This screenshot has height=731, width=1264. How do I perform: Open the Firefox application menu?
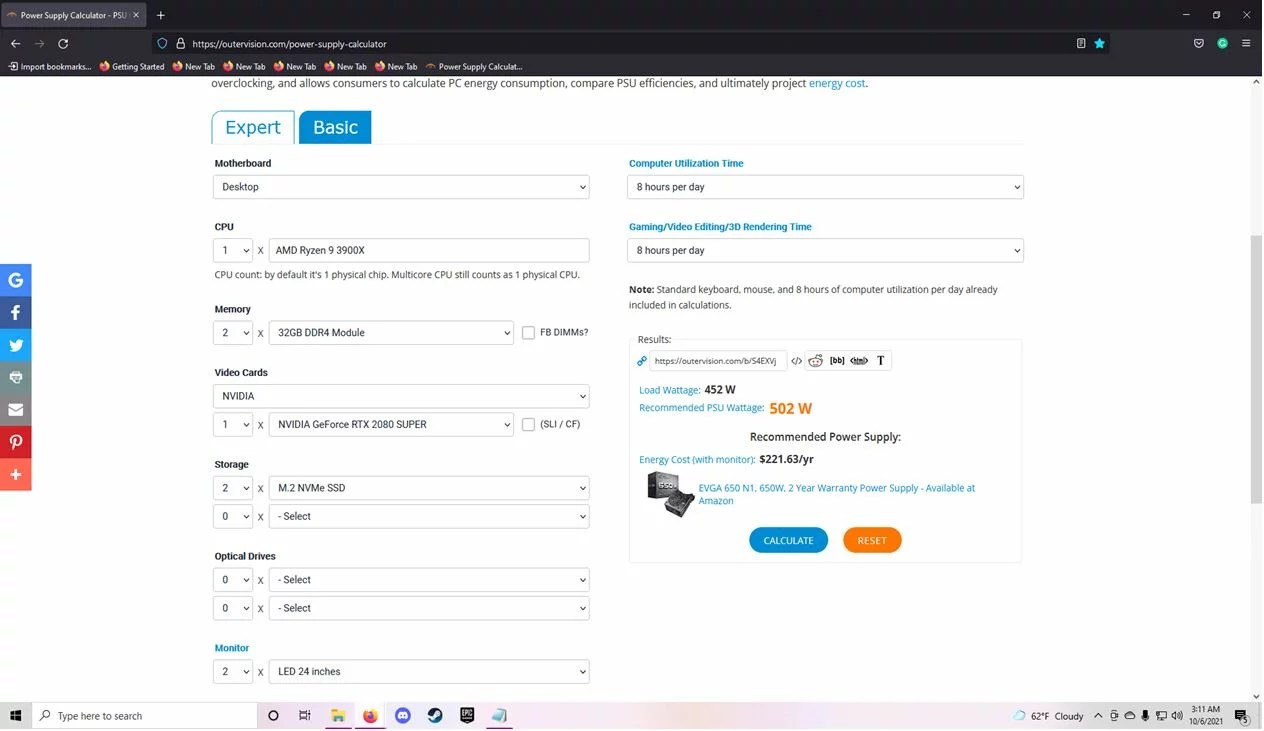pos(1246,43)
